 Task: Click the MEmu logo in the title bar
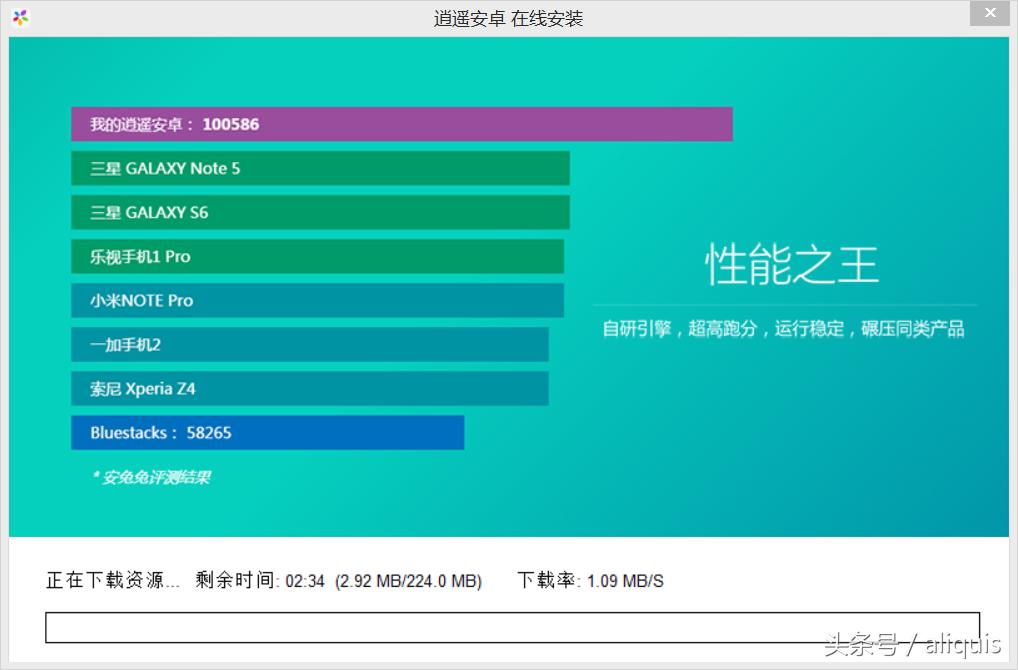pyautogui.click(x=20, y=16)
